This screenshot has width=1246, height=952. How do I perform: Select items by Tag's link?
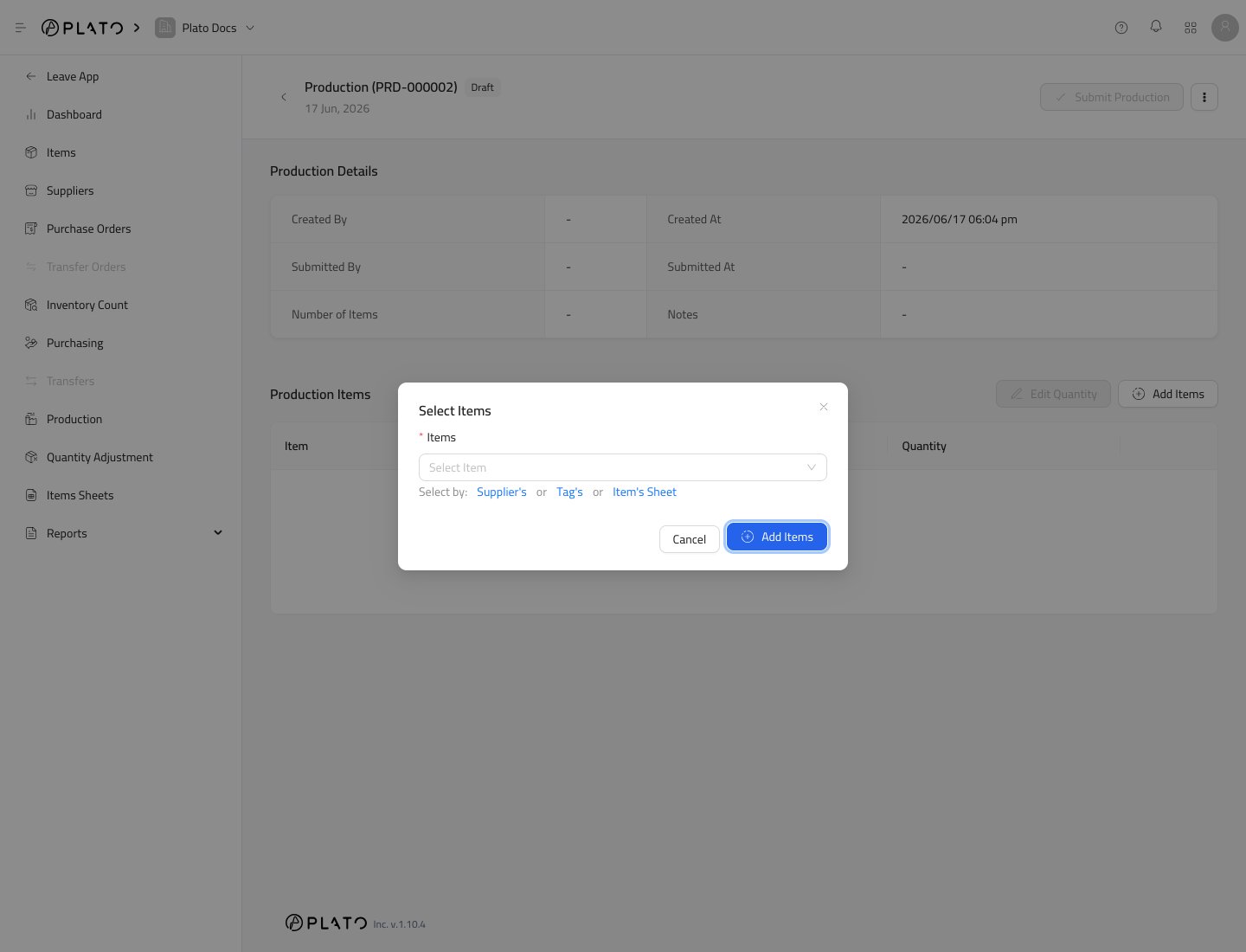(x=569, y=492)
